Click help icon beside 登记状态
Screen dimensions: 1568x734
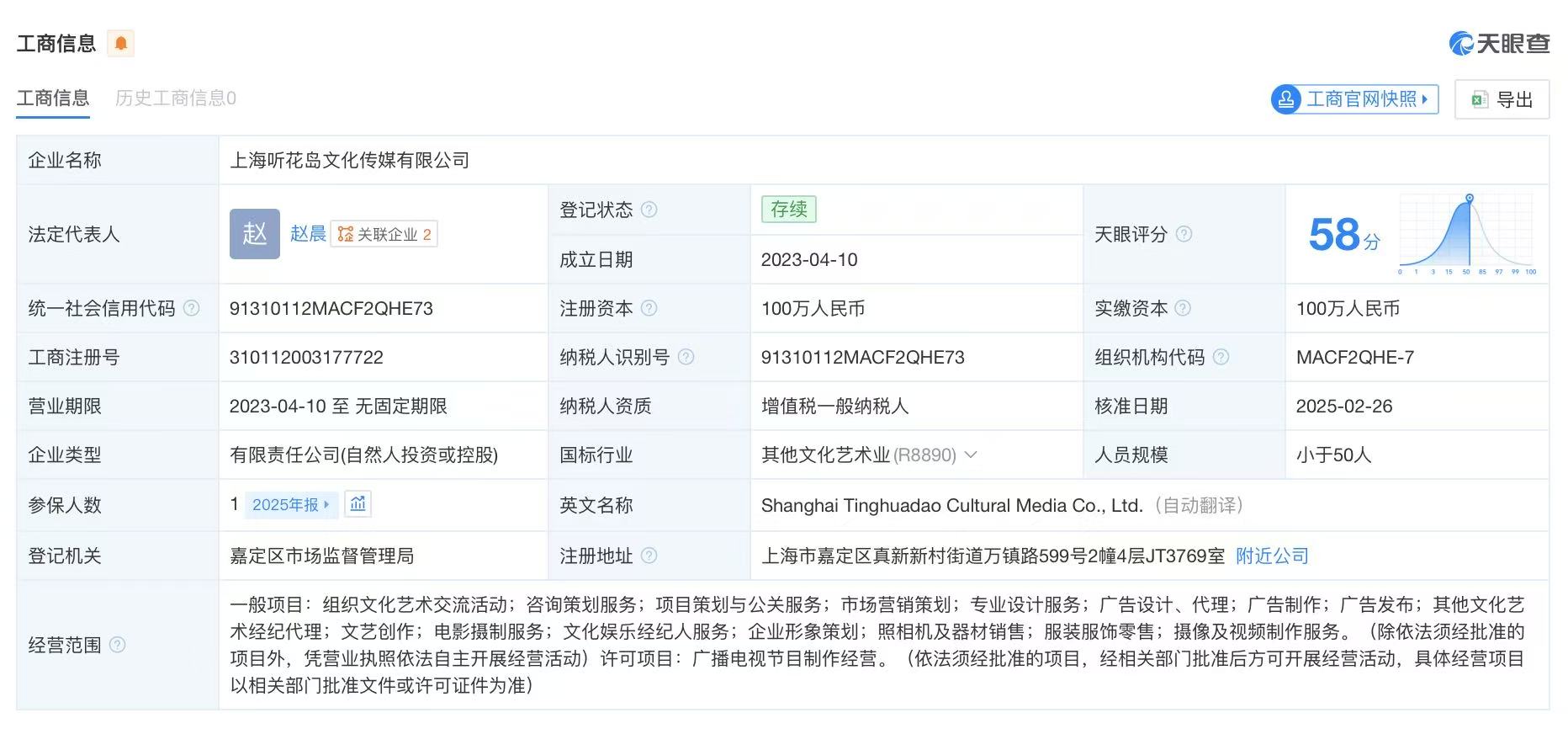pyautogui.click(x=649, y=210)
